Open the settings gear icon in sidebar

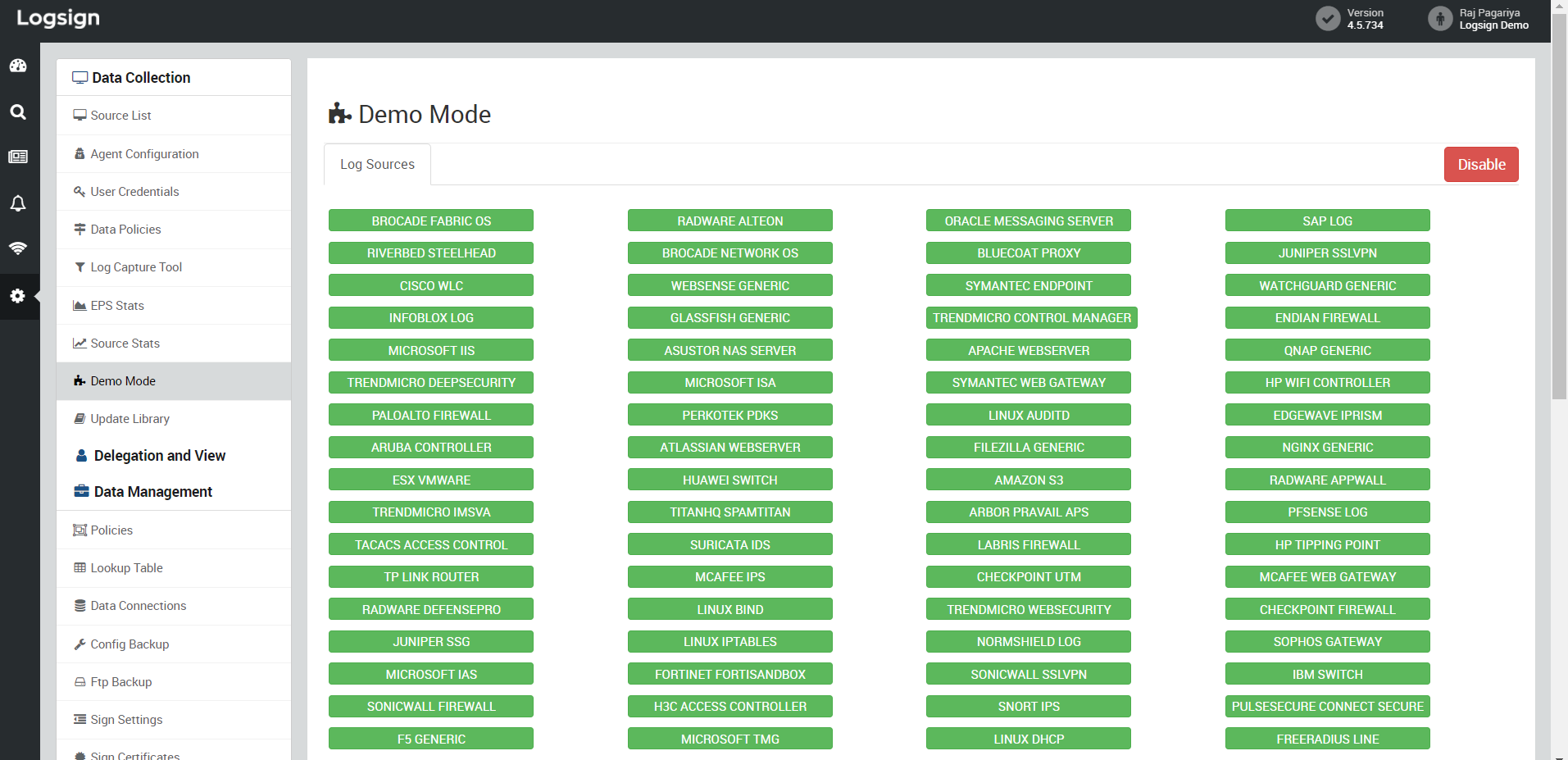[x=18, y=296]
